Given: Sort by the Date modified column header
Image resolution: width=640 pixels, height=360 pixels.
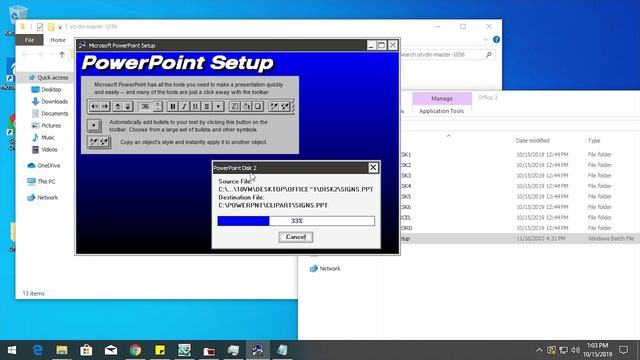Looking at the screenshot, I should click(x=532, y=140).
